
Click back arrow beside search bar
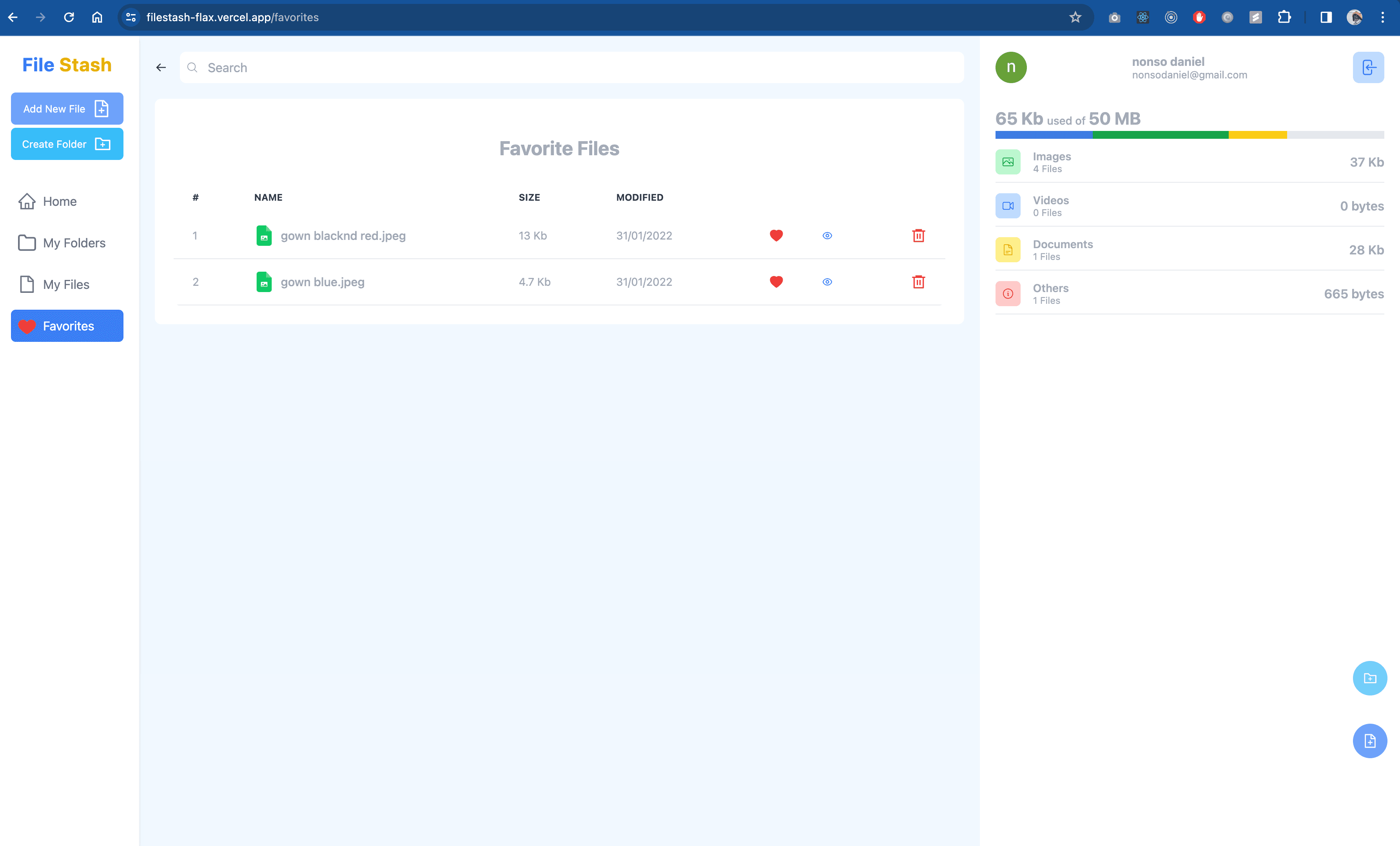pyautogui.click(x=161, y=67)
